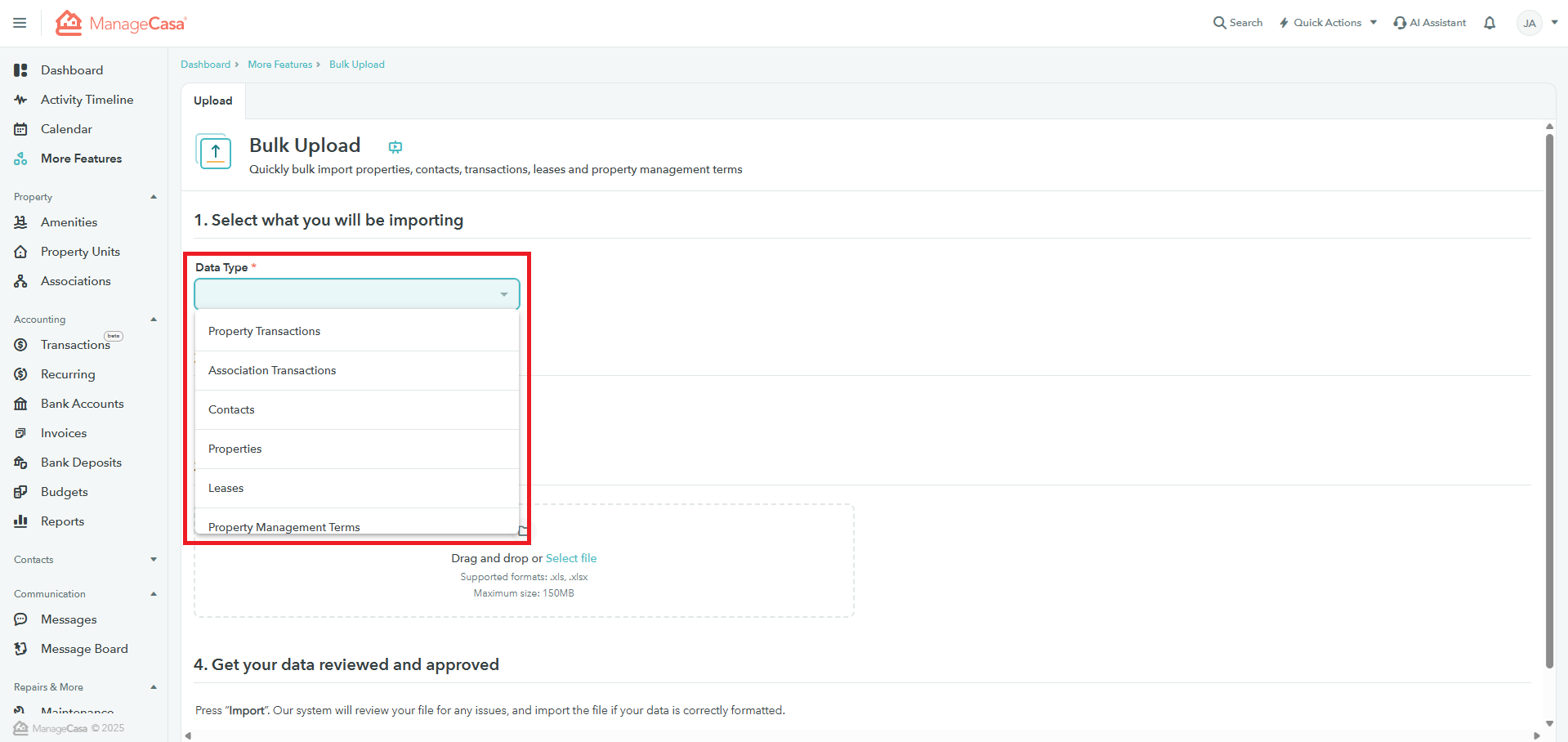Switch to the Upload tab

(213, 101)
